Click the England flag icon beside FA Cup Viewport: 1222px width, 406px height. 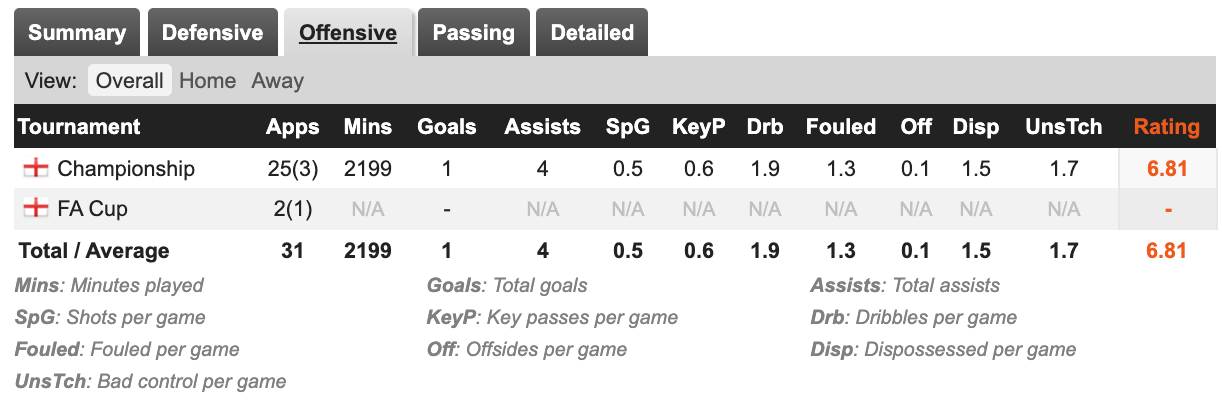click(x=35, y=209)
